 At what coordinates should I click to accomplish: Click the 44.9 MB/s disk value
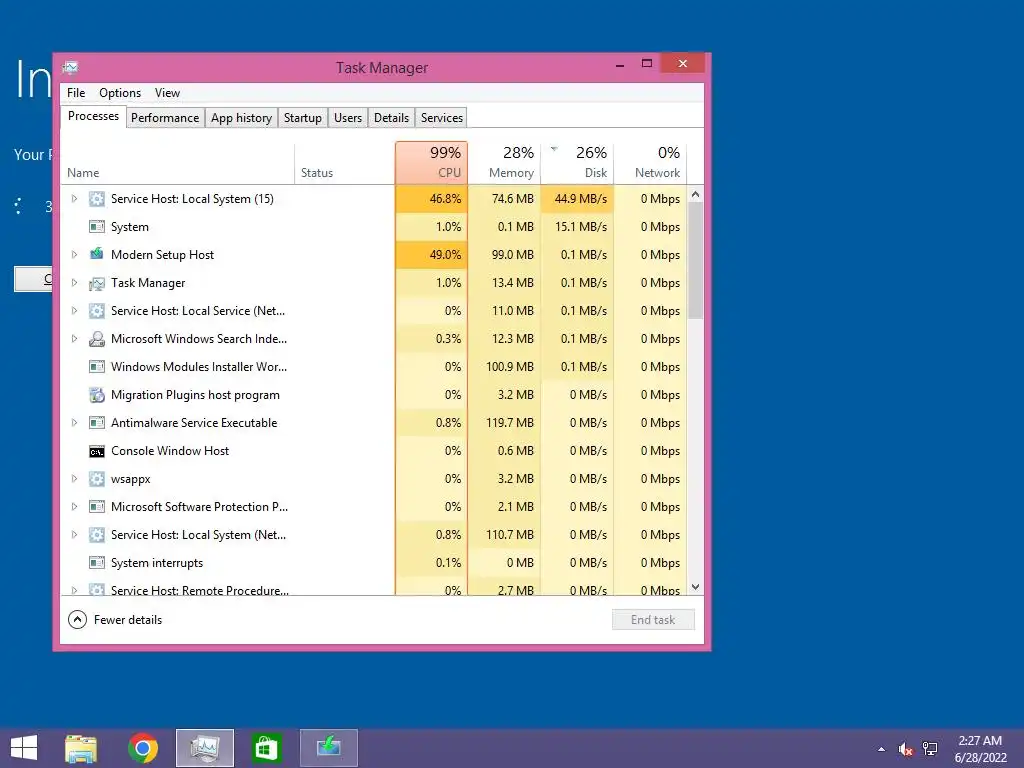pos(577,199)
